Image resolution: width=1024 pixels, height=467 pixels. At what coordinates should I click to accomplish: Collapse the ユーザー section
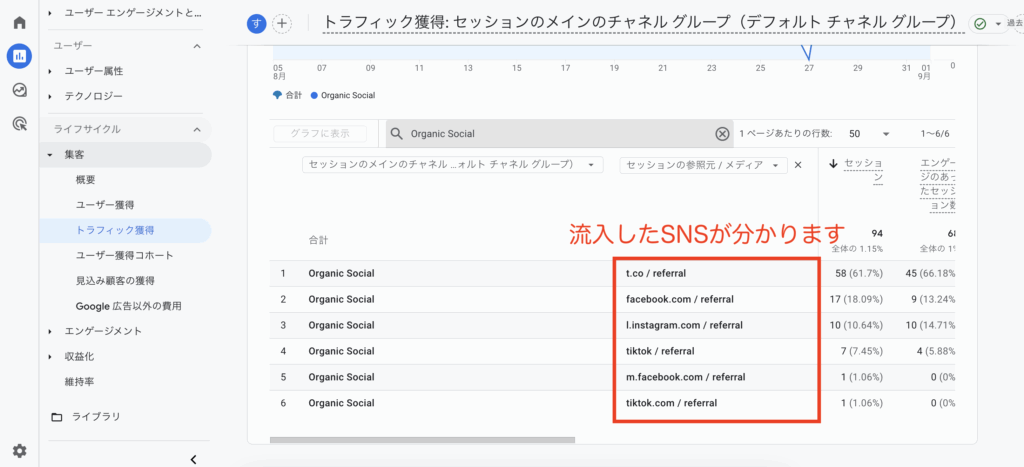(x=197, y=46)
